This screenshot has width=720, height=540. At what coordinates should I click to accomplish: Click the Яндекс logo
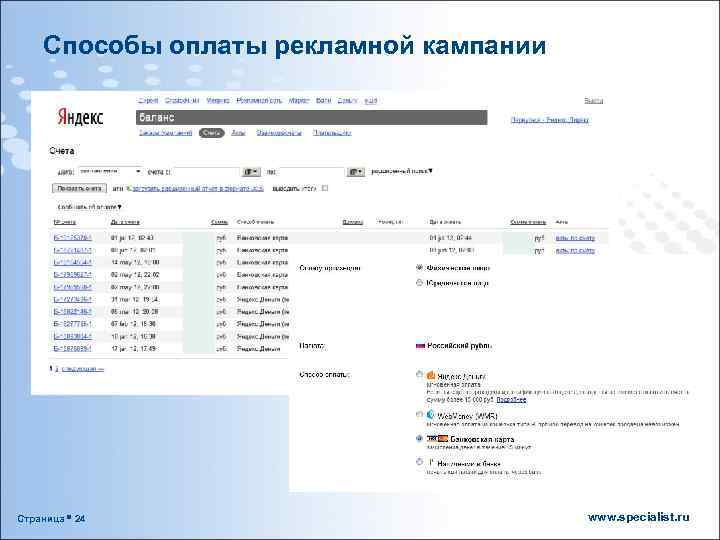(x=80, y=117)
